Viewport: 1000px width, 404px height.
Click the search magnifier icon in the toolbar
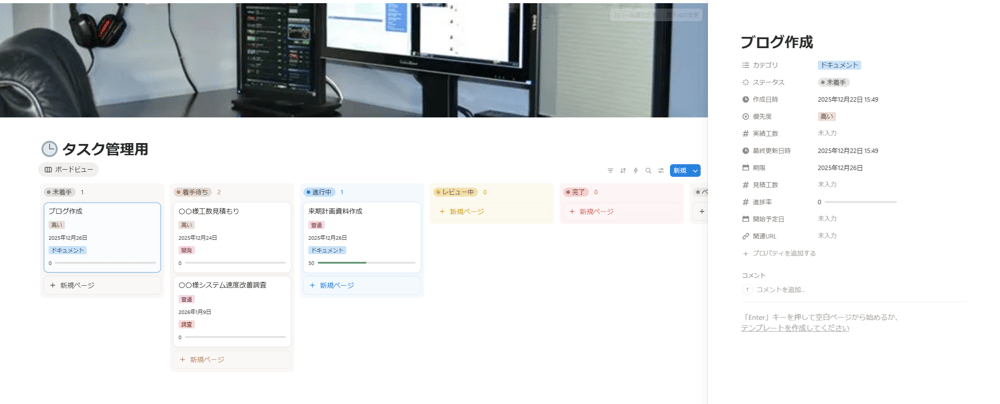point(648,171)
